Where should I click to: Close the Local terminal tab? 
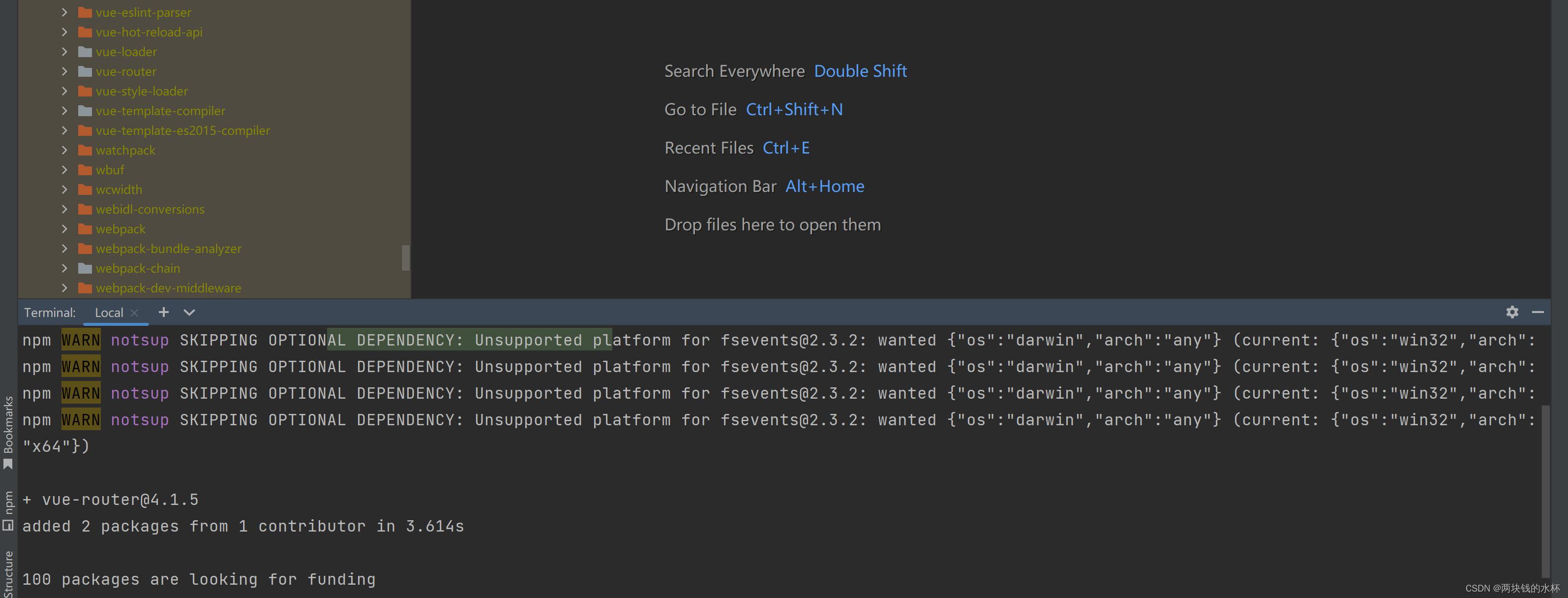pos(135,313)
